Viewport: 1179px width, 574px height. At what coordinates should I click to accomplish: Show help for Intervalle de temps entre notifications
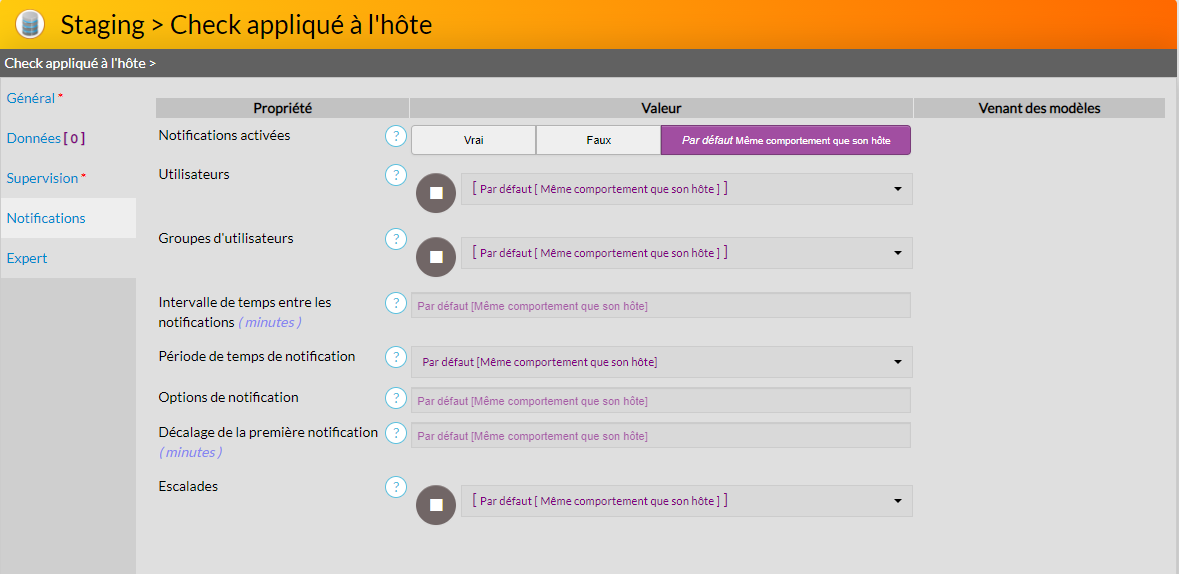click(396, 303)
